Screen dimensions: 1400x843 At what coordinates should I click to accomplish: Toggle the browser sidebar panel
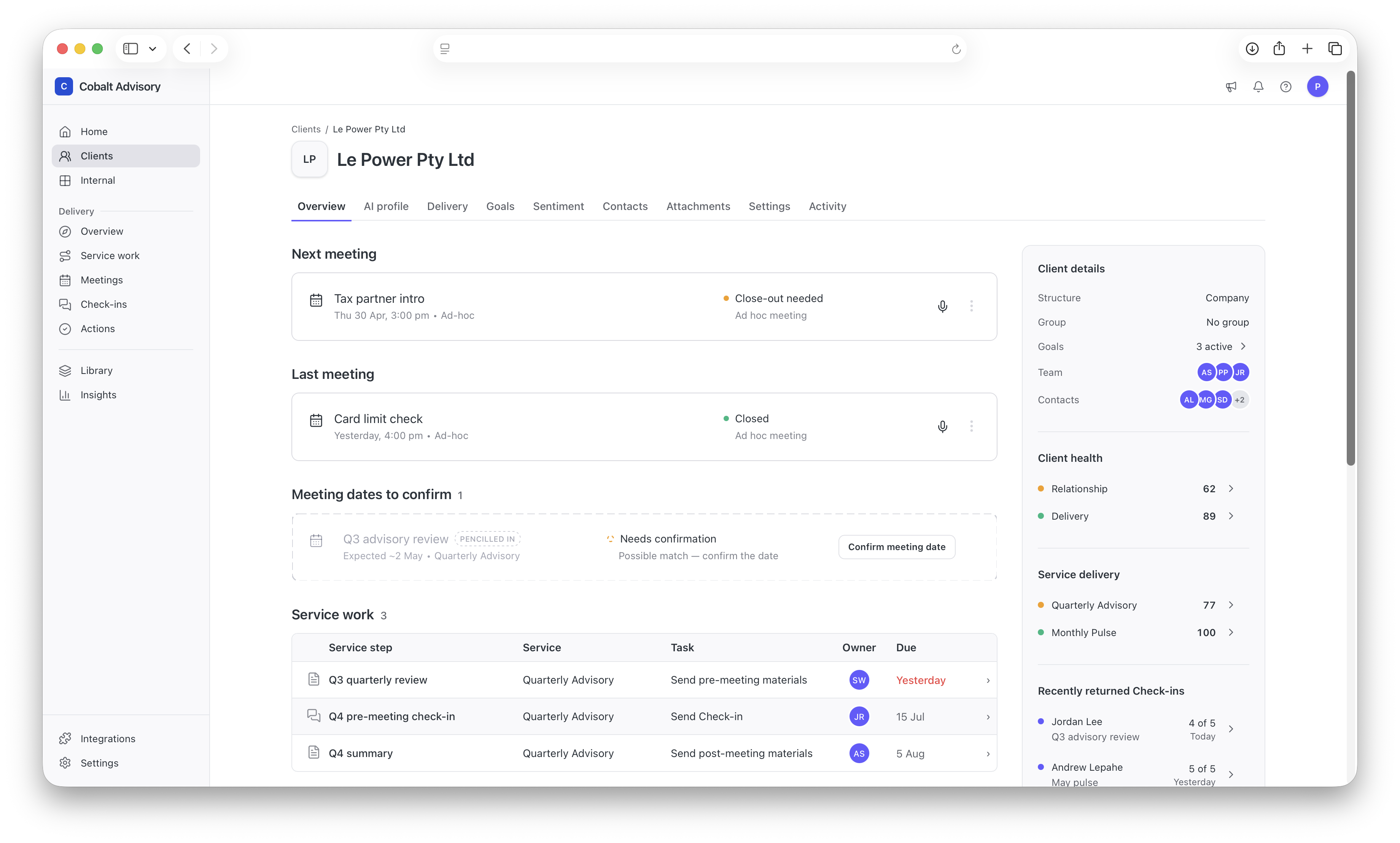130,49
